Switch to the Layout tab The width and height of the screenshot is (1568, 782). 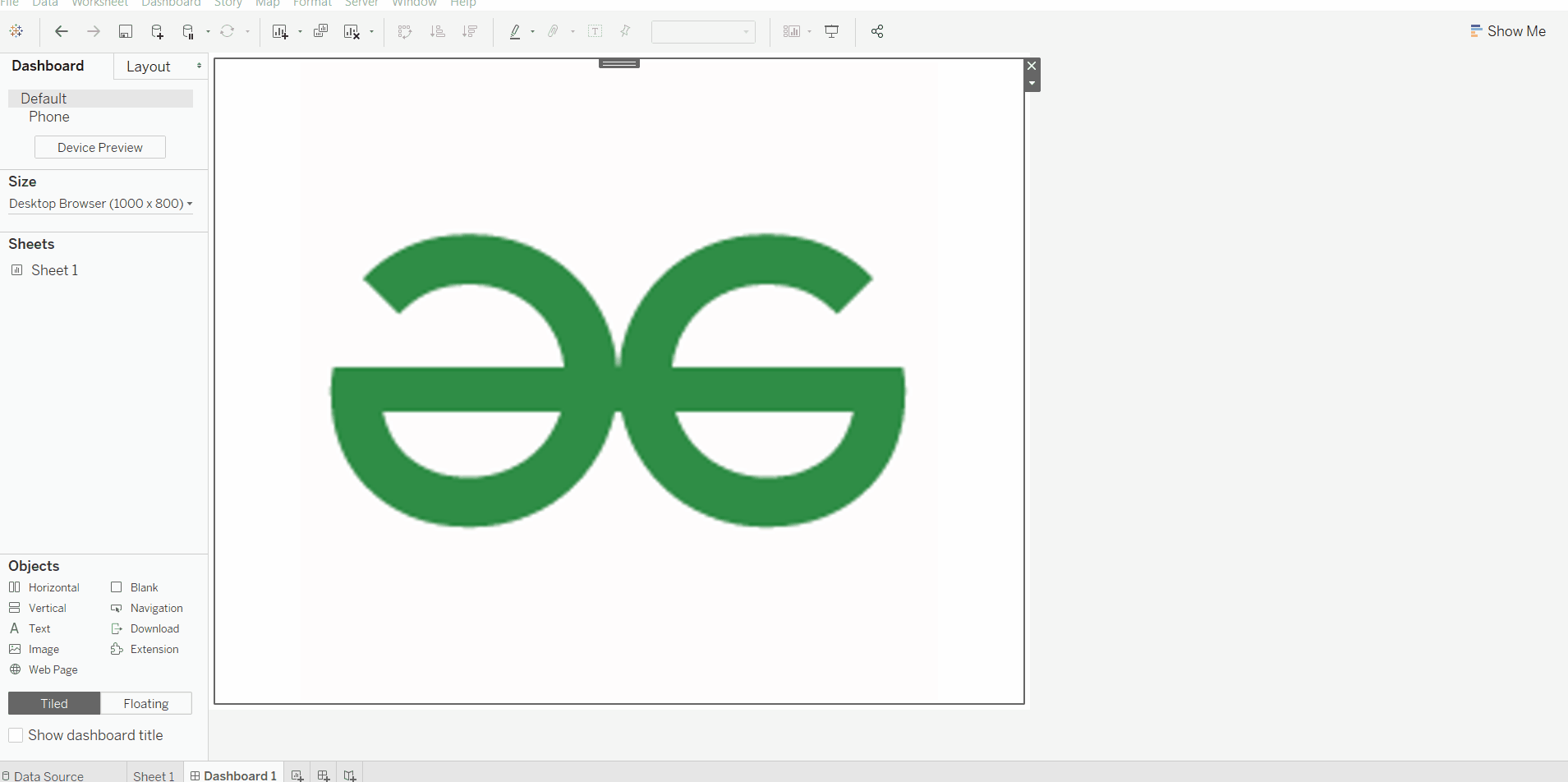click(x=149, y=67)
